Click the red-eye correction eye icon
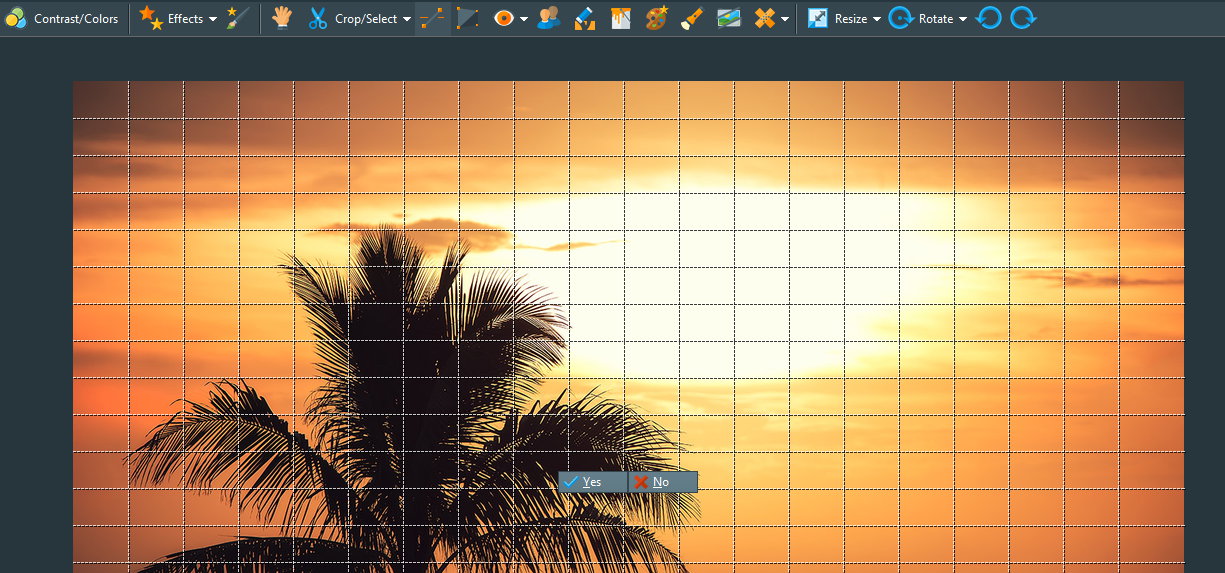1225x573 pixels. pos(504,18)
